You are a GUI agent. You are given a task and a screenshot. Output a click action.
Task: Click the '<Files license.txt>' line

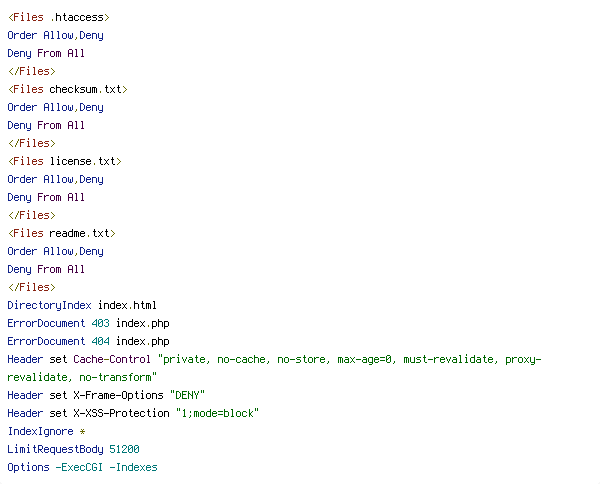point(64,161)
